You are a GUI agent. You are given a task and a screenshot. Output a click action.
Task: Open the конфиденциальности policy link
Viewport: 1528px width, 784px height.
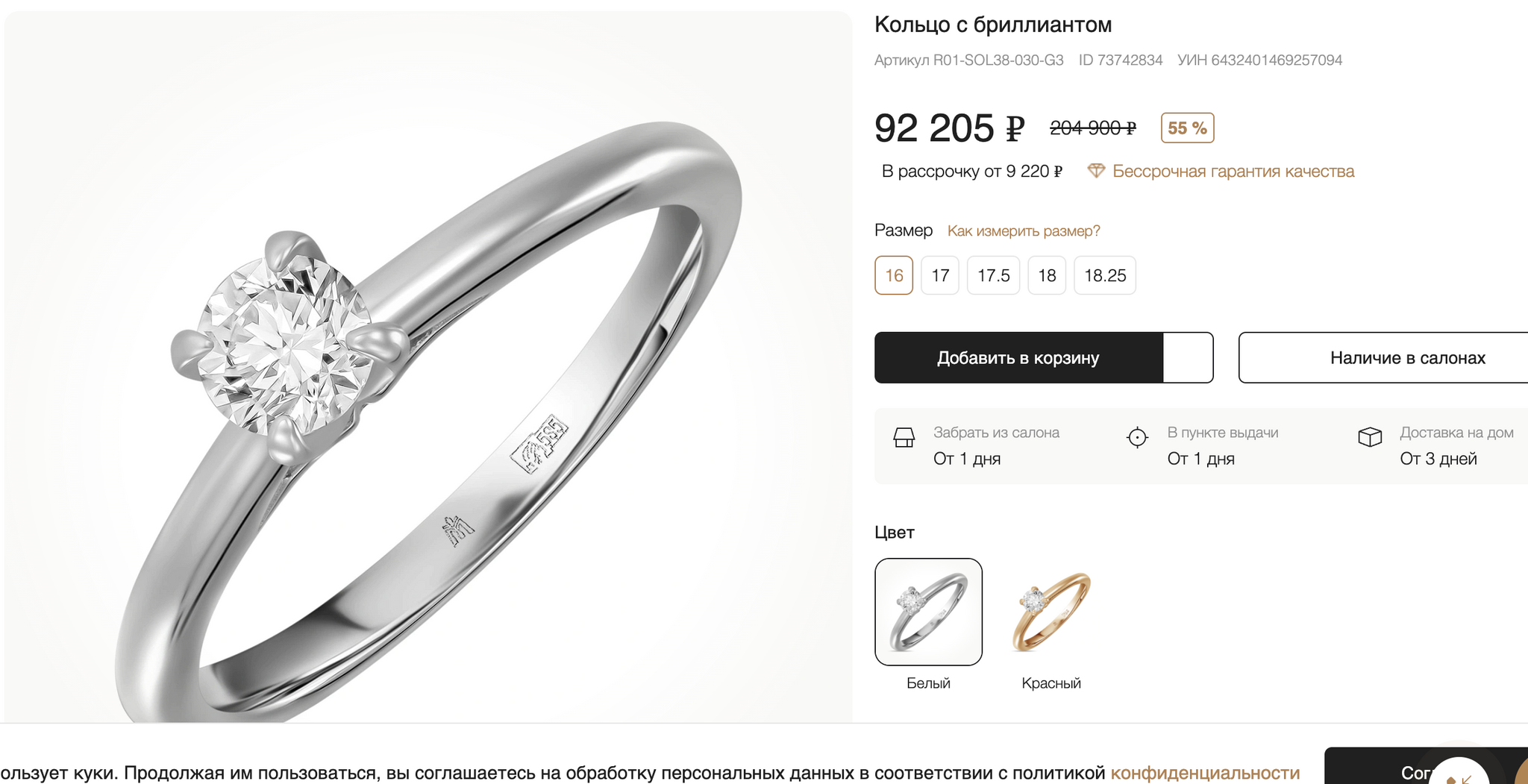point(1205,773)
